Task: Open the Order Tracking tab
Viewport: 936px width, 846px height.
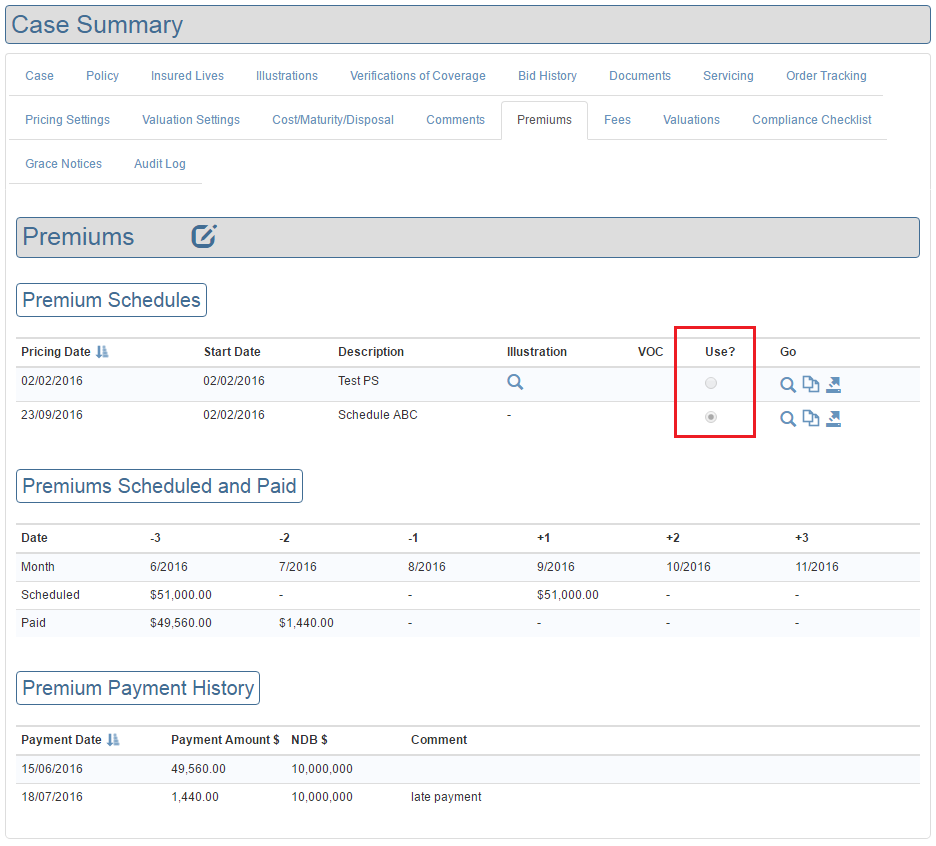Action: coord(826,76)
